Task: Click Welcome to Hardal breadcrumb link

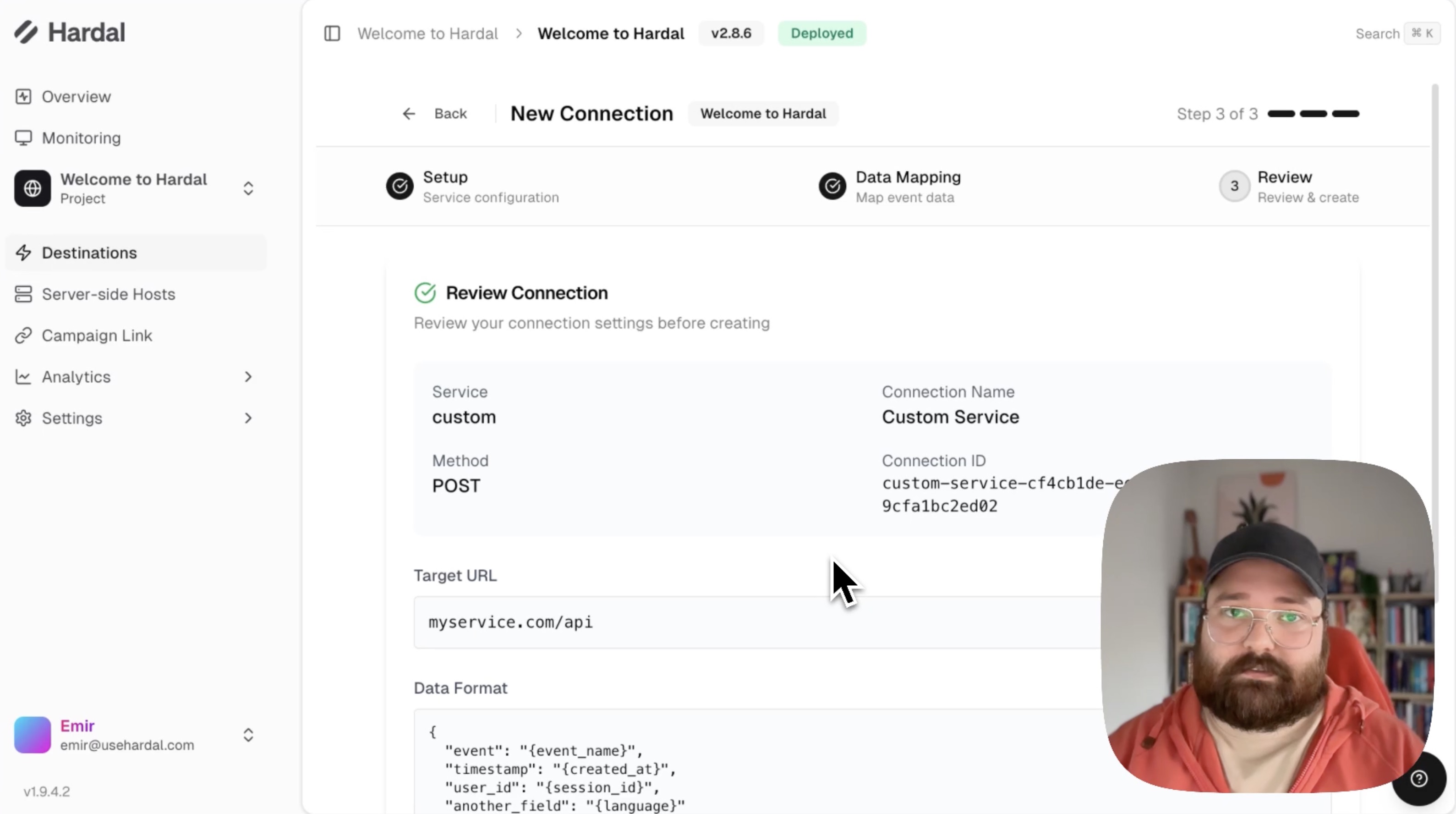Action: click(x=427, y=33)
